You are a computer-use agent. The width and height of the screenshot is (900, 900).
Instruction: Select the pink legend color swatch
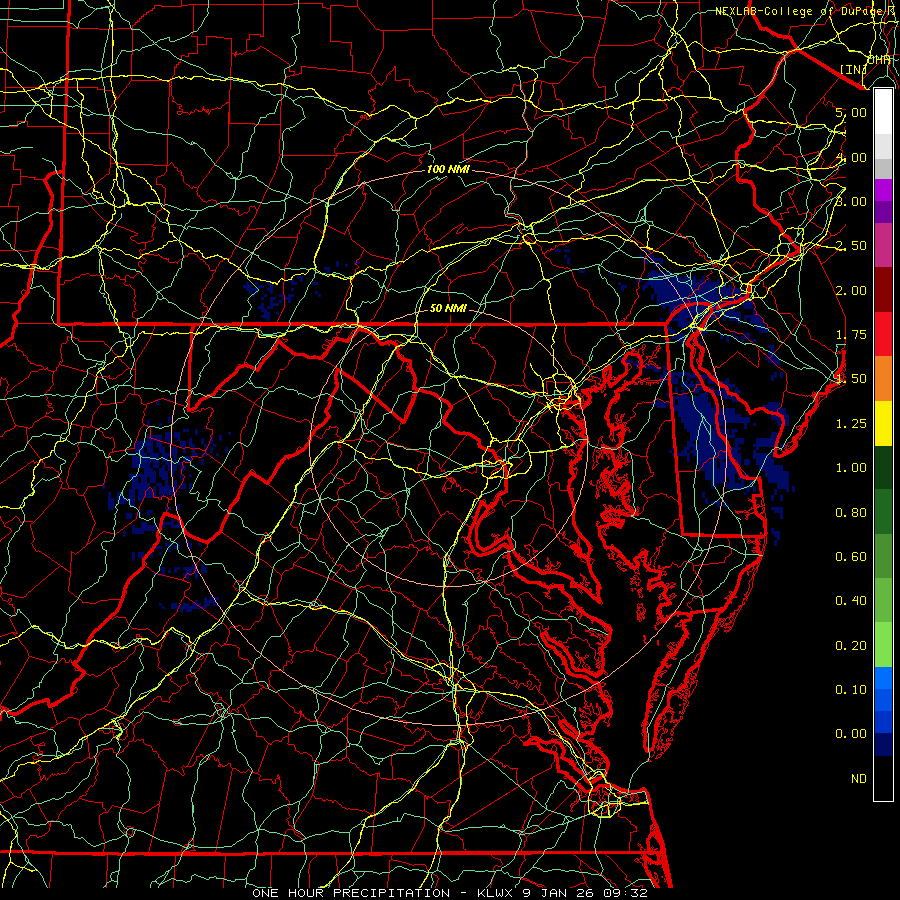coord(883,245)
